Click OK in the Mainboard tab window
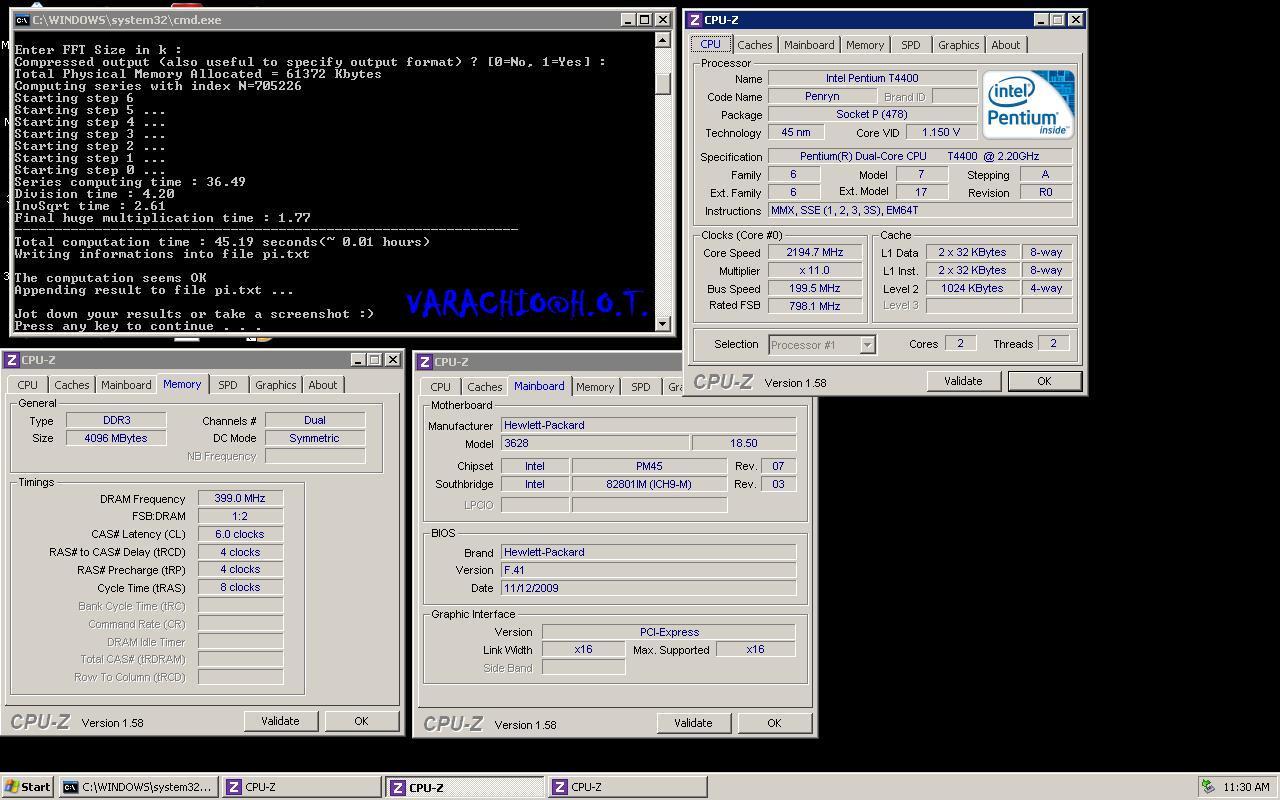 774,723
